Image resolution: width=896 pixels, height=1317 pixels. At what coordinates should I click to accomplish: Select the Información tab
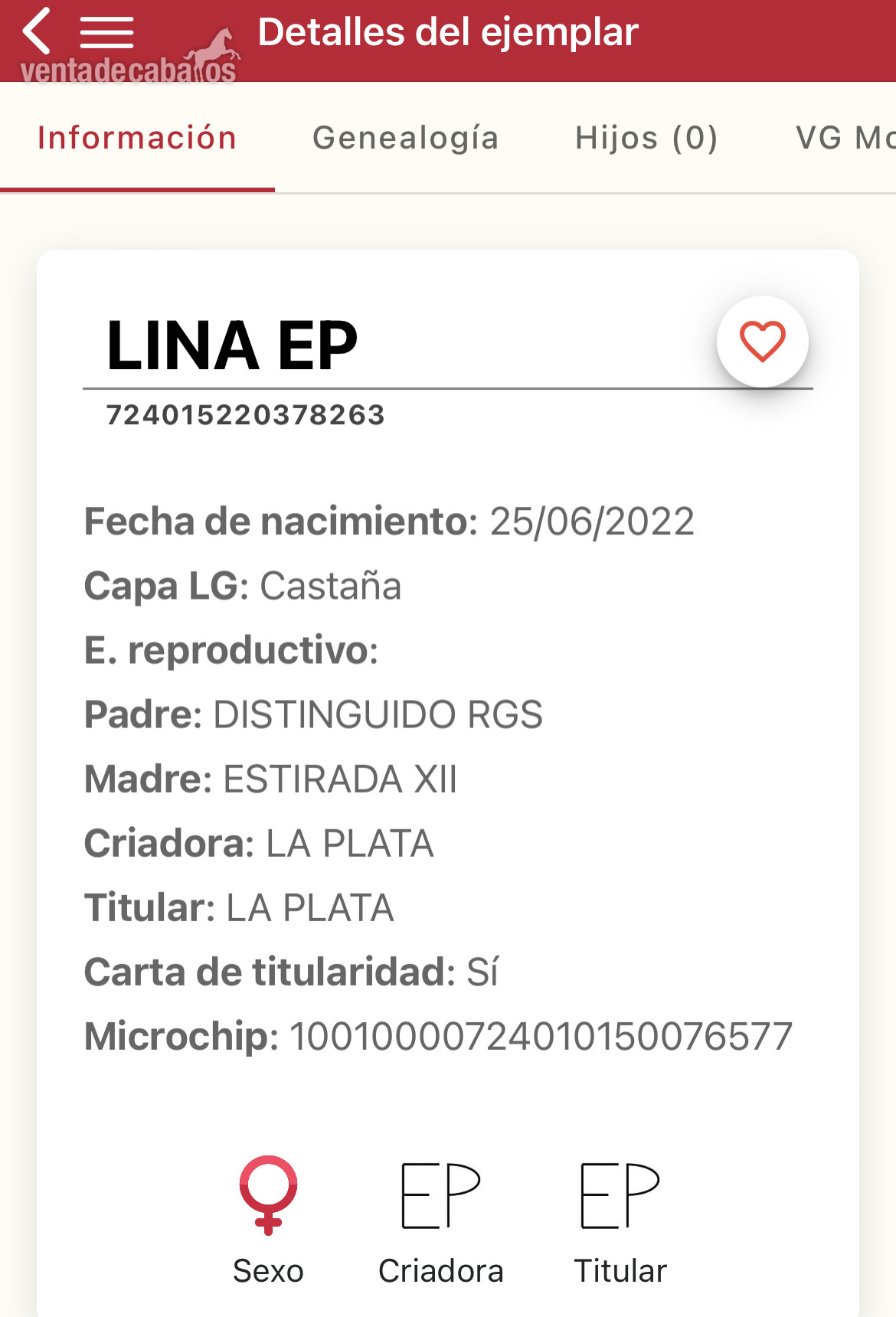click(x=137, y=138)
